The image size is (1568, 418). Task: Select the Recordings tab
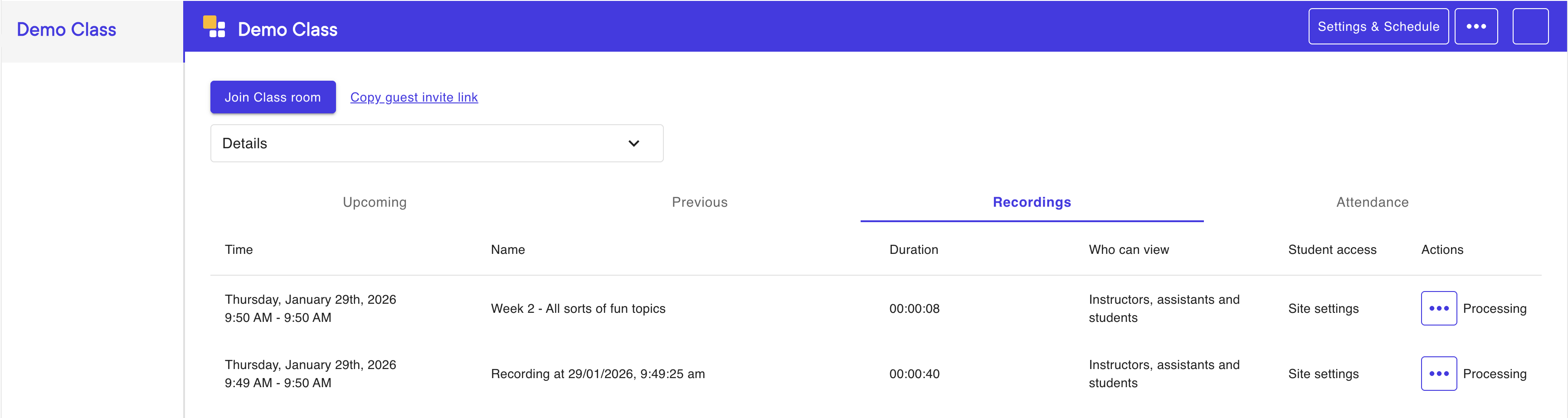(1032, 202)
